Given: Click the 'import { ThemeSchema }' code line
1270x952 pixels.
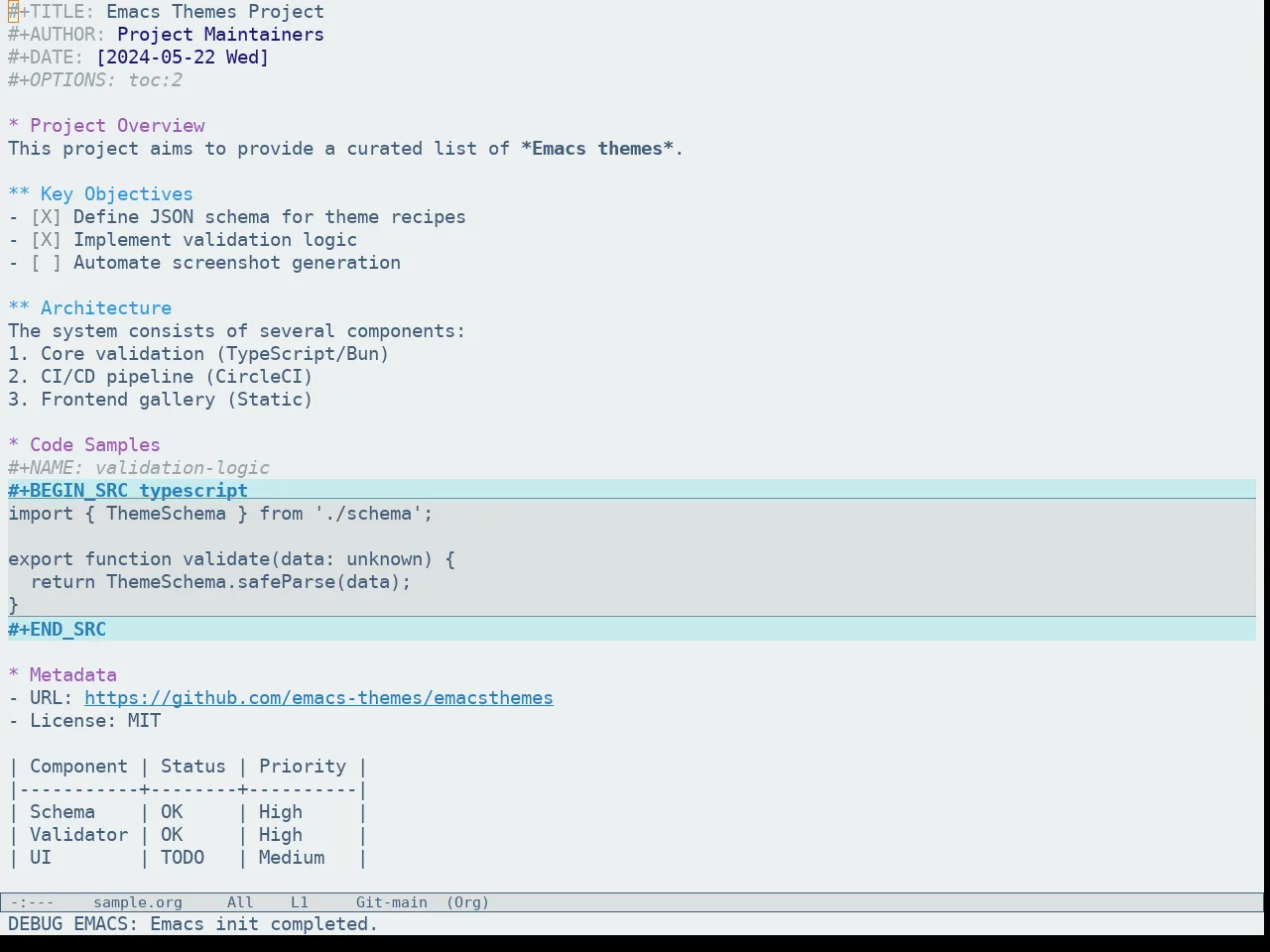Looking at the screenshot, I should 220,514.
